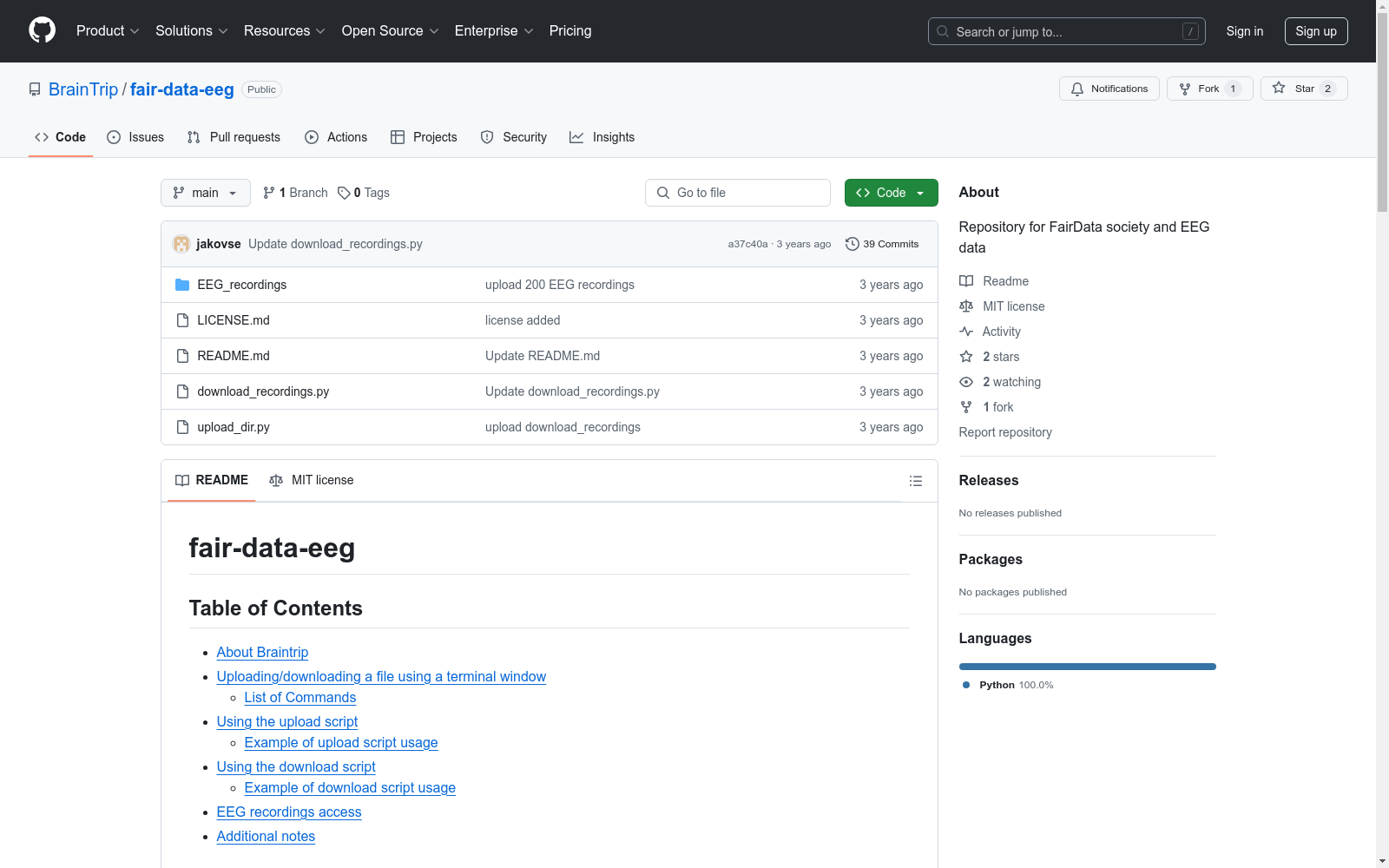The image size is (1389, 868).
Task: Jump to EEG recordings access
Action: coord(289,812)
